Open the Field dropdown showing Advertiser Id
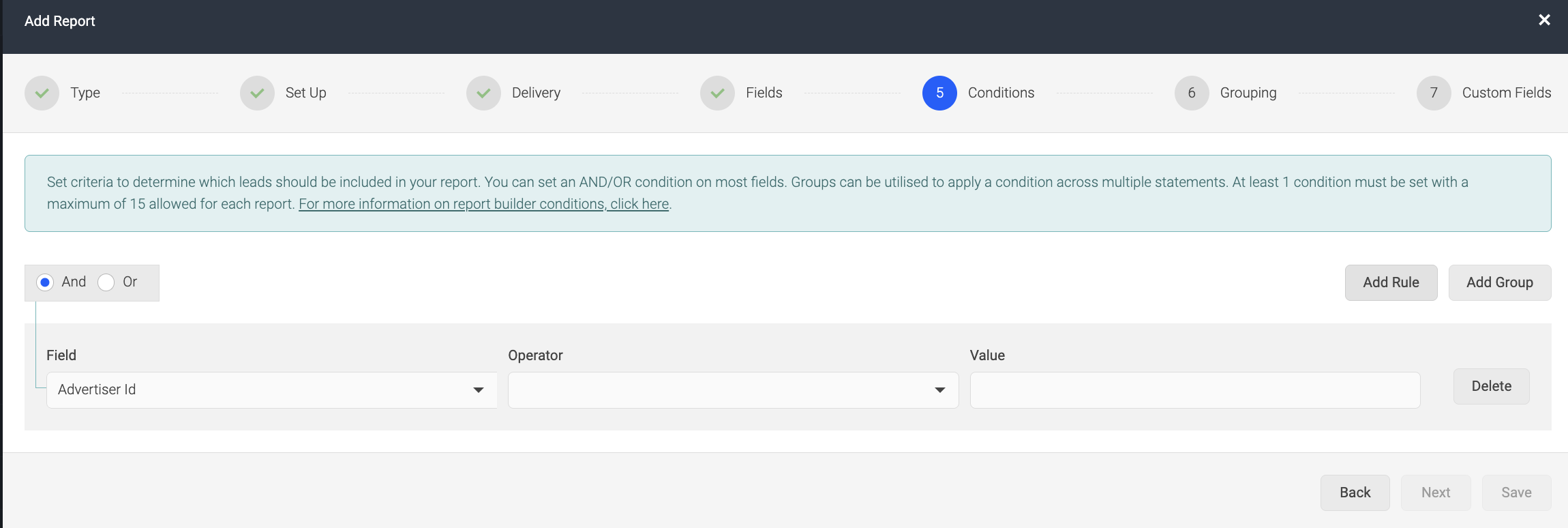The image size is (1568, 528). click(x=271, y=390)
